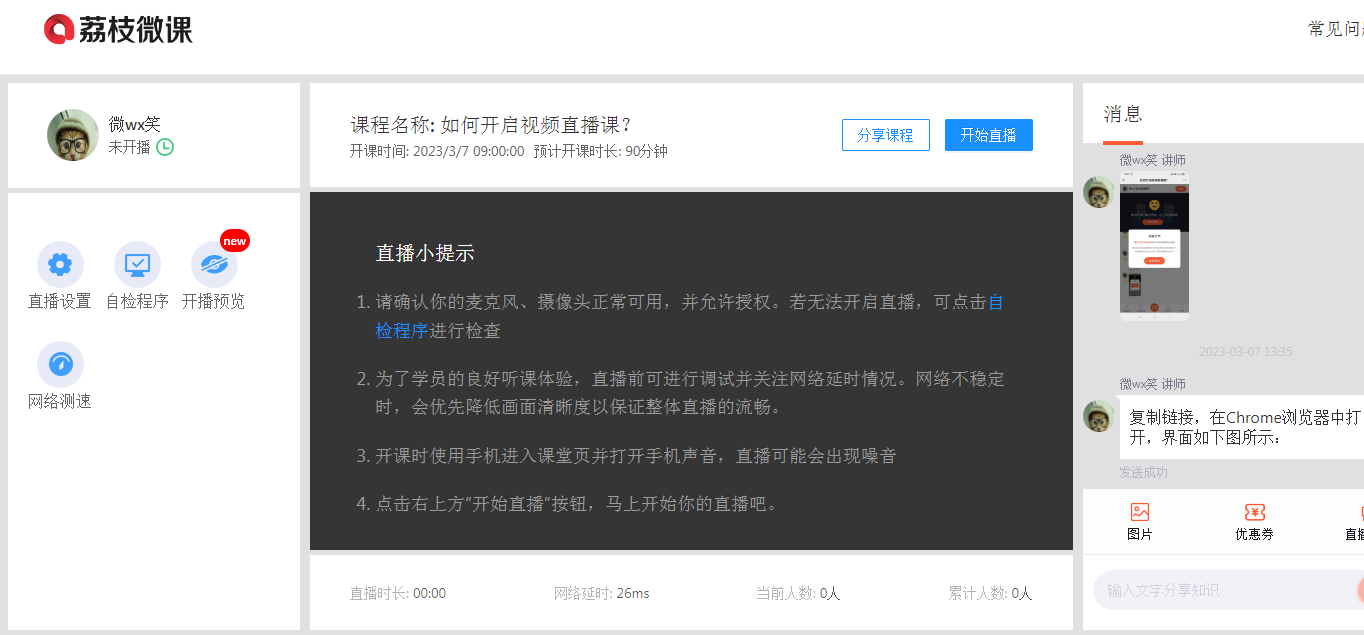Viewport: 1364px width, 635px height.
Task: Open the phone screenshot thumbnail in messages
Action: point(1154,247)
